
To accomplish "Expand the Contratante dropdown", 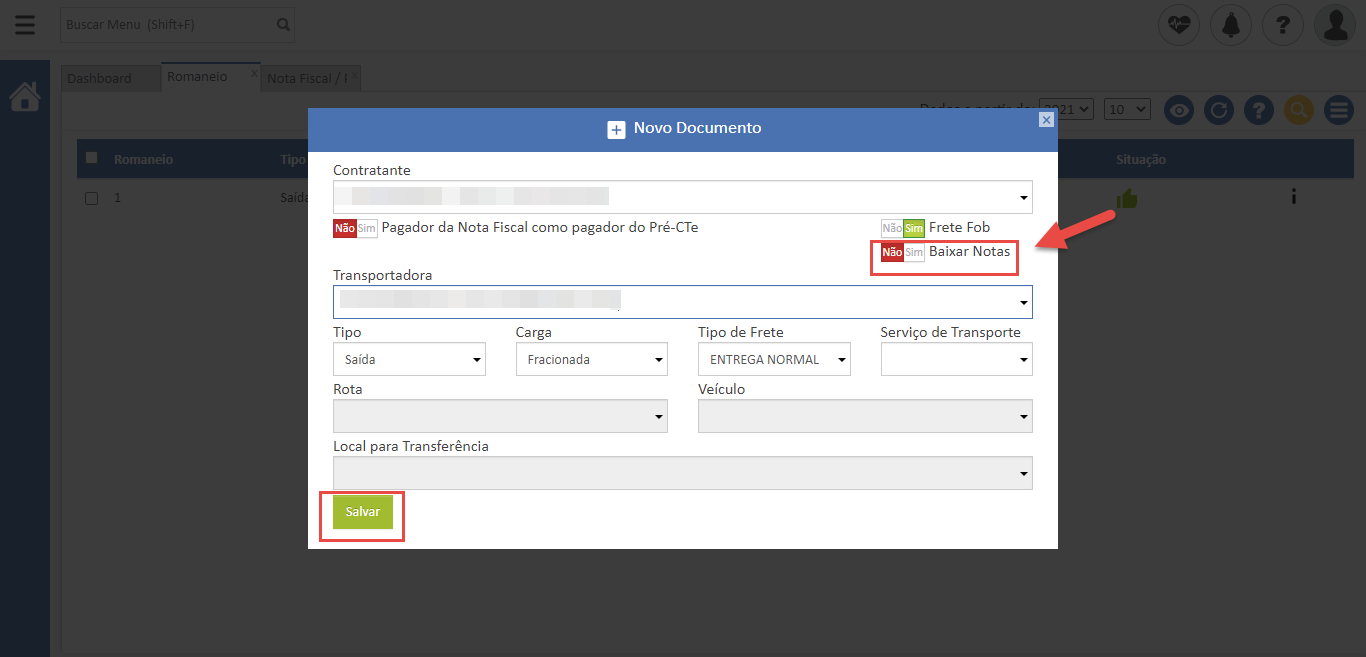I will click(x=682, y=197).
